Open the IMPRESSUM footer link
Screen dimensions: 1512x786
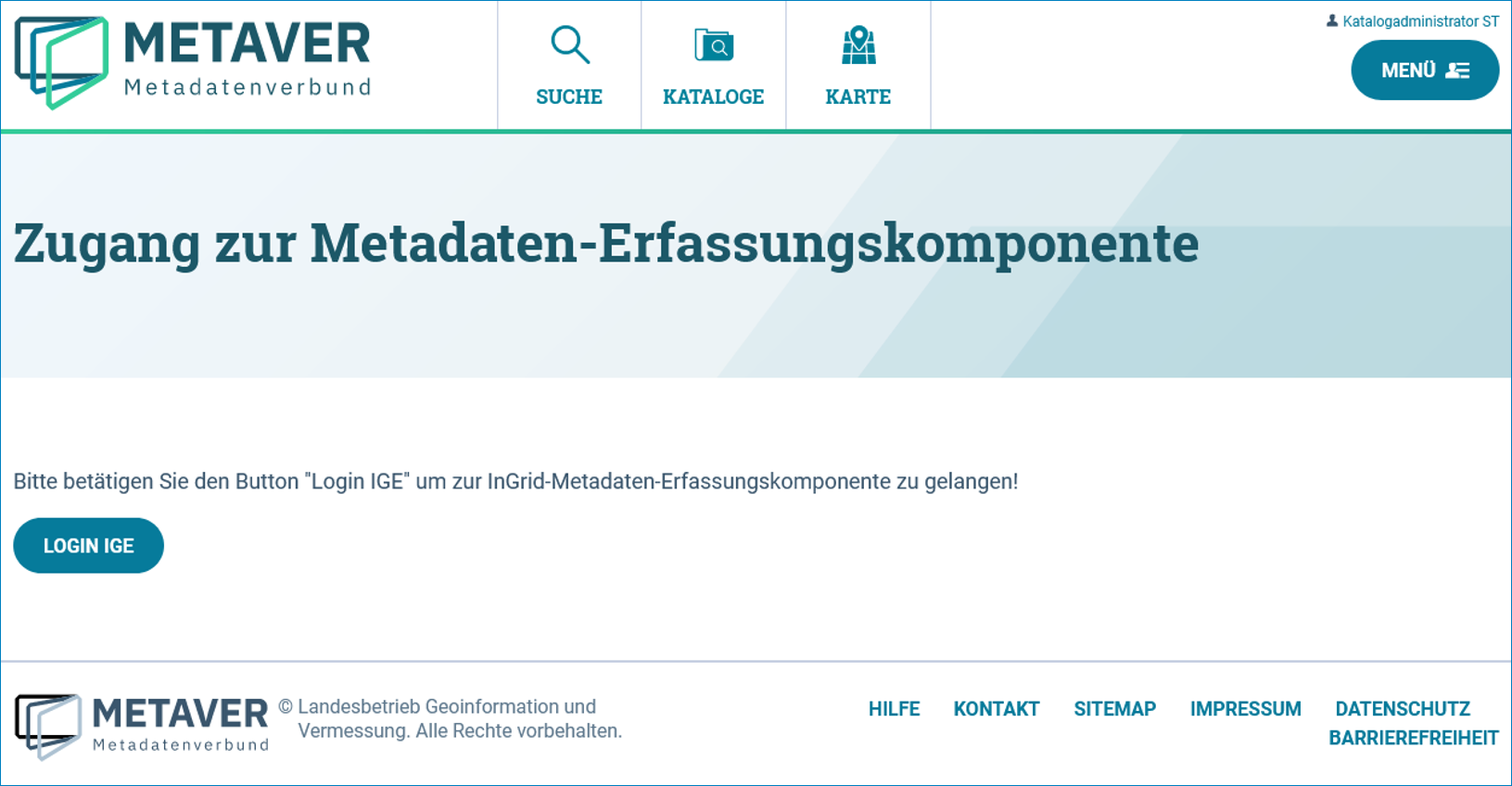[x=1246, y=709]
